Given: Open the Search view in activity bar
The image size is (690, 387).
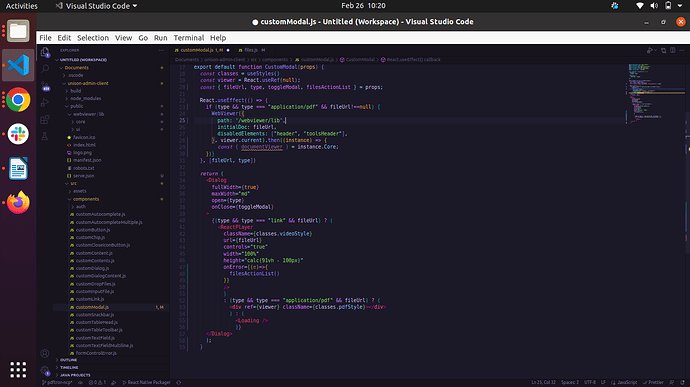Looking at the screenshot, I should point(45,69).
